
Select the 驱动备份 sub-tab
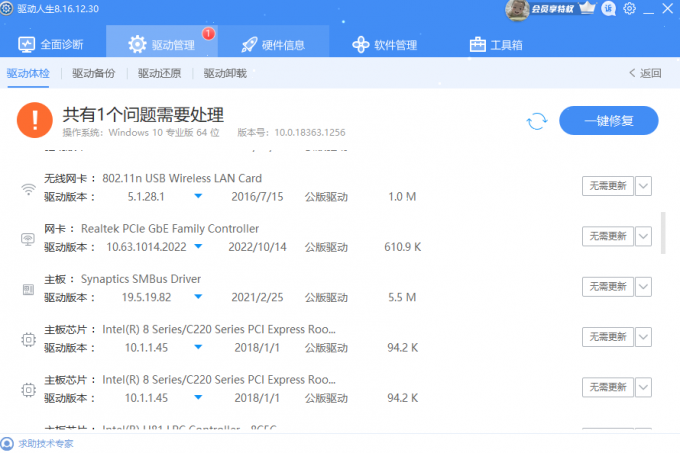point(94,73)
